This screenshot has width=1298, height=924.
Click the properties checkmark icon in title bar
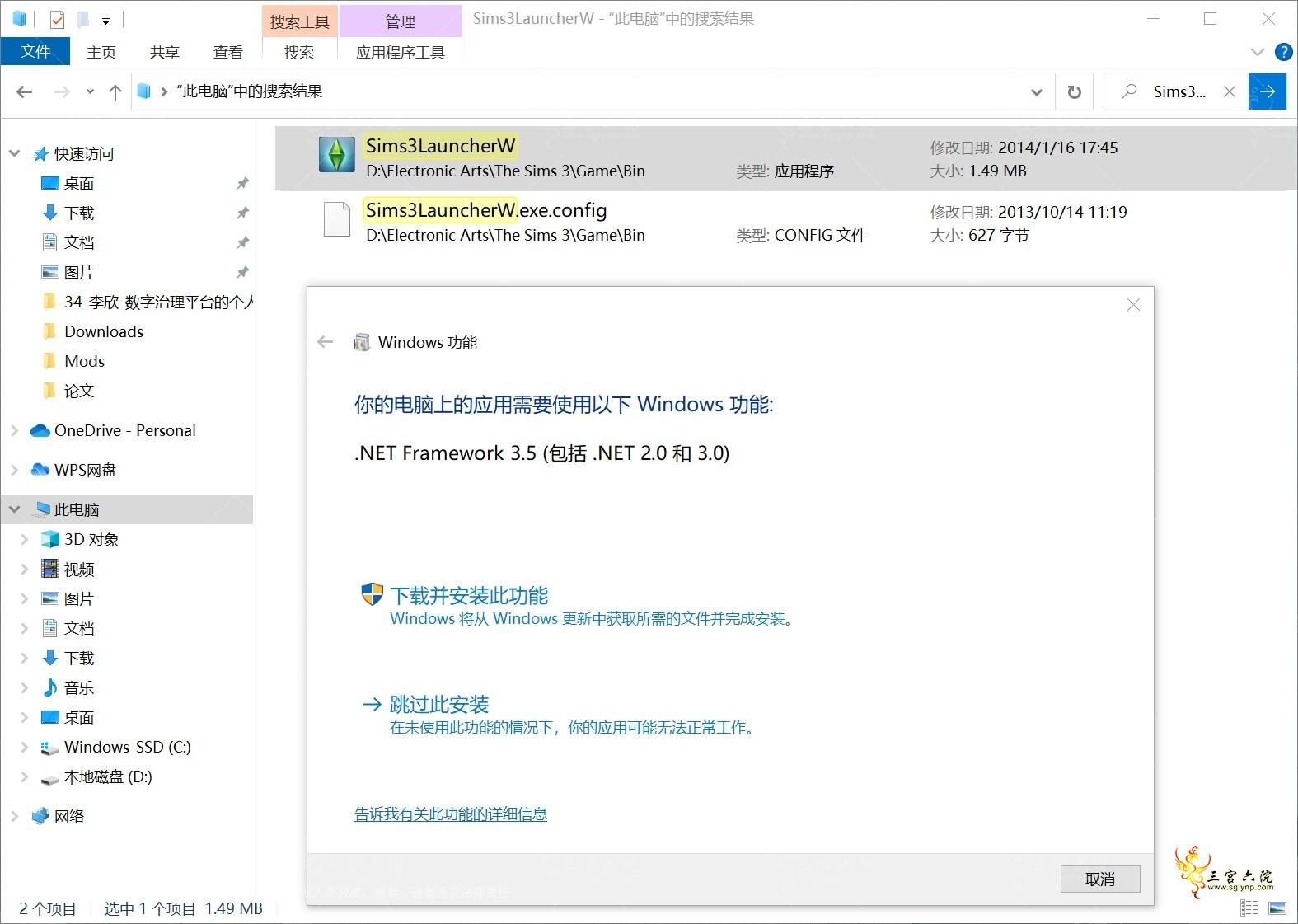click(x=57, y=19)
